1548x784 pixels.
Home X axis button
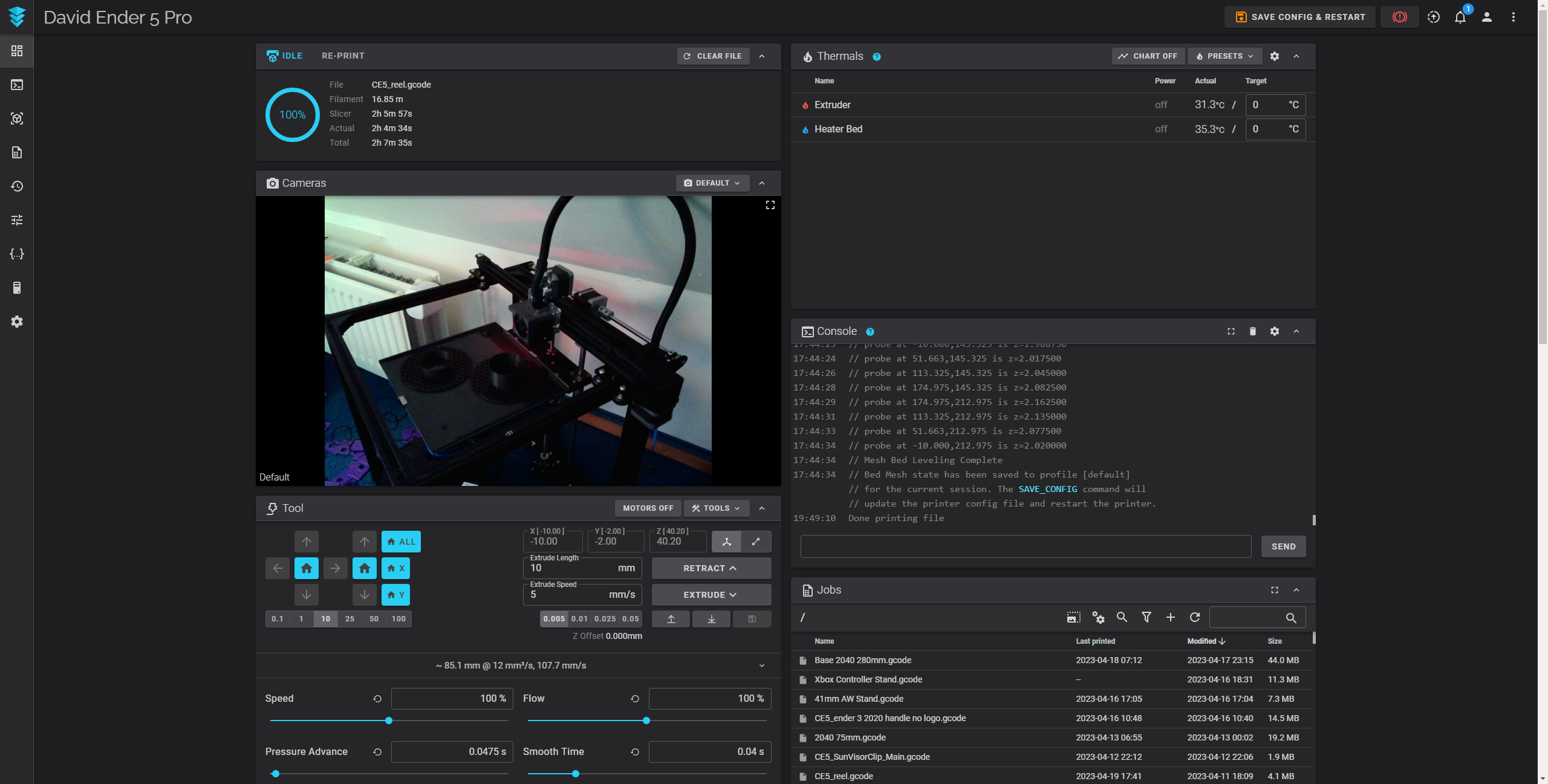click(x=396, y=568)
